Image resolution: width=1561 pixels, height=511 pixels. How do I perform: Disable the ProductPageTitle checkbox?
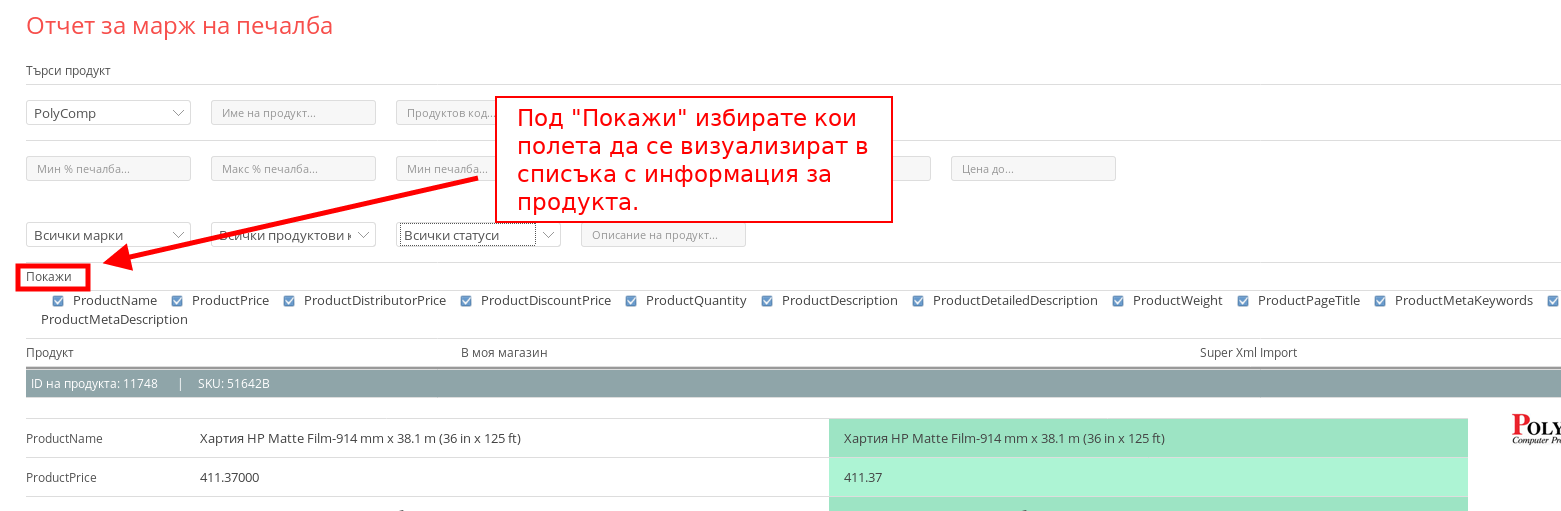(1243, 301)
